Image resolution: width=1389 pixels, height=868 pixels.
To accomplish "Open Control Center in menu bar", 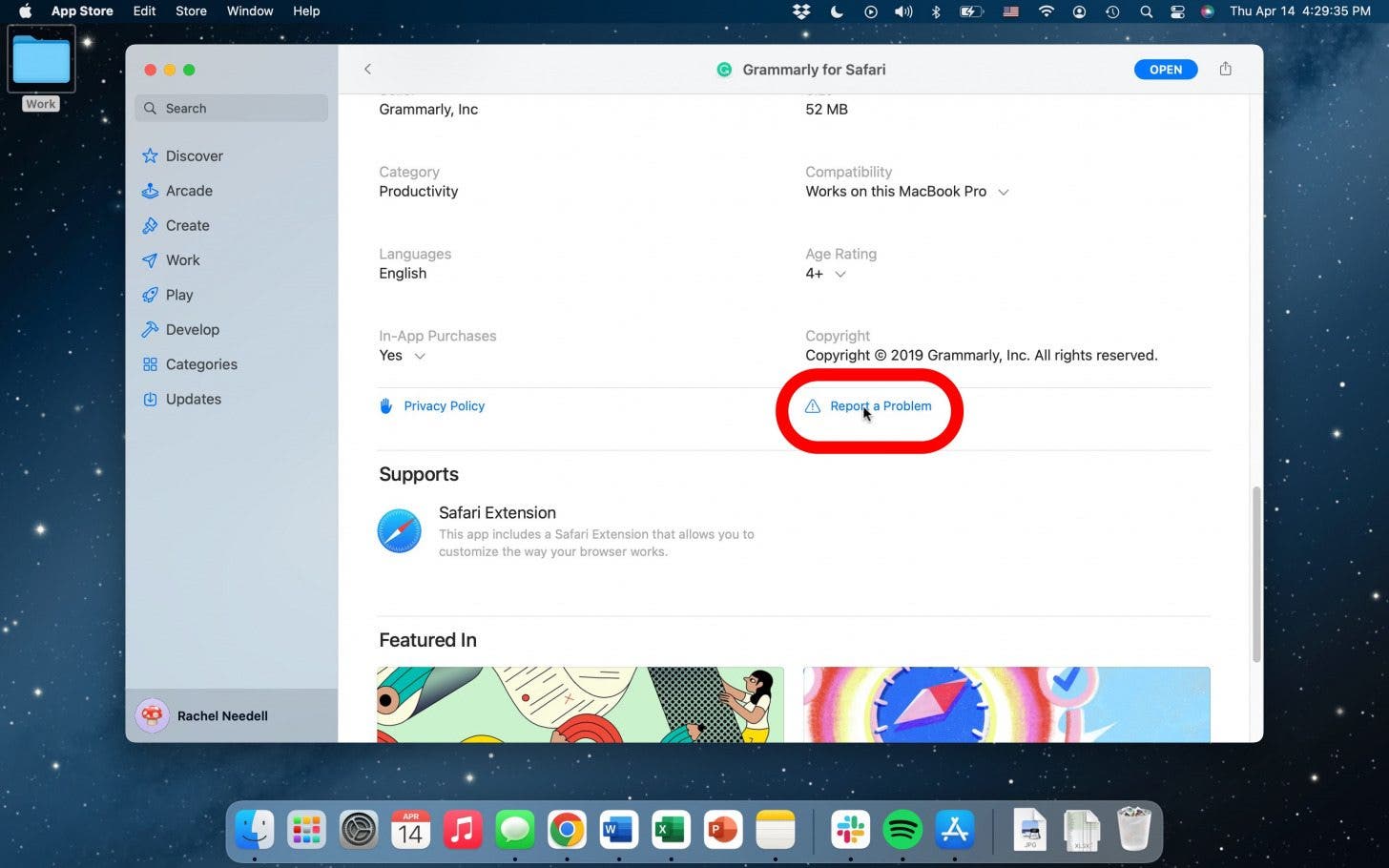I will [x=1177, y=11].
